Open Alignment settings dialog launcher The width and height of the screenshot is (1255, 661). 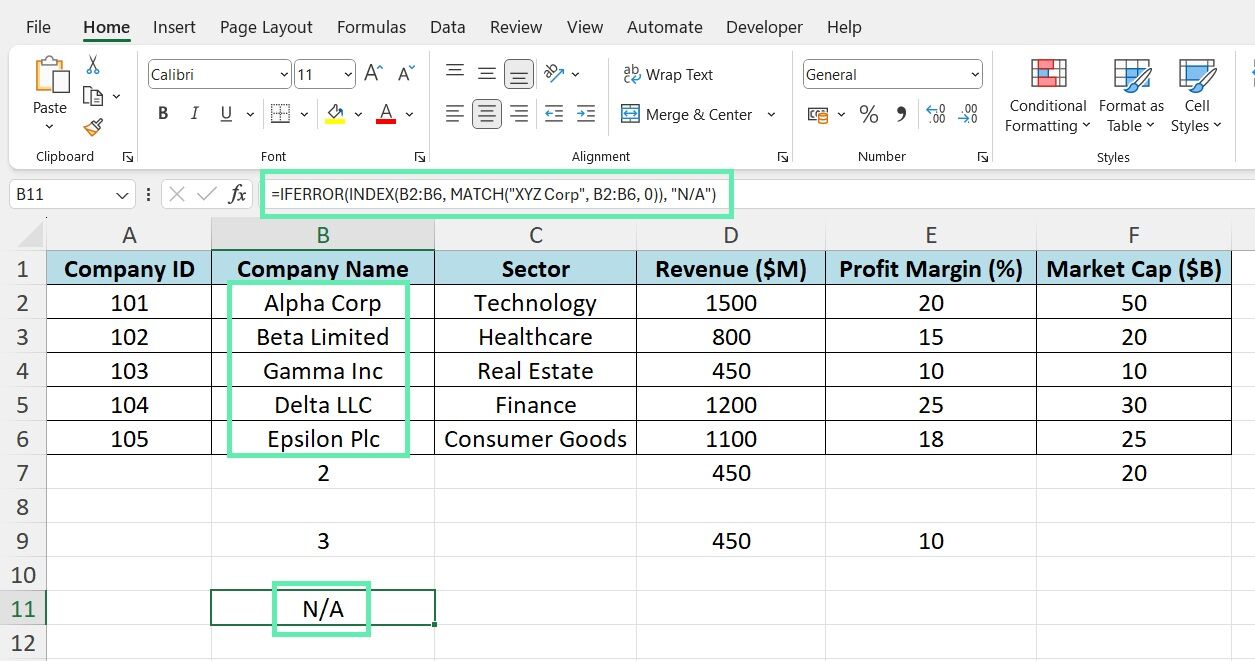[x=783, y=157]
